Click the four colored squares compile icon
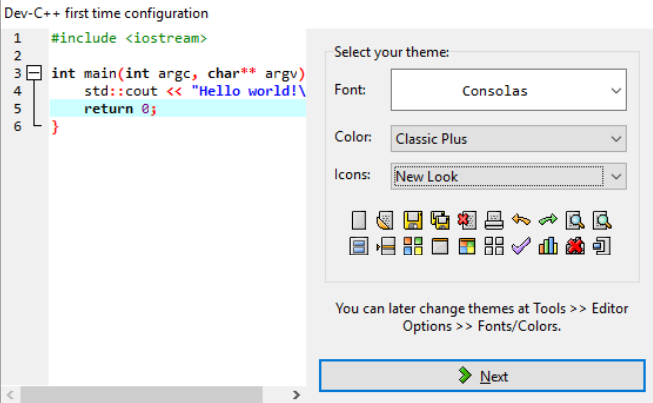653x403 pixels. point(413,246)
